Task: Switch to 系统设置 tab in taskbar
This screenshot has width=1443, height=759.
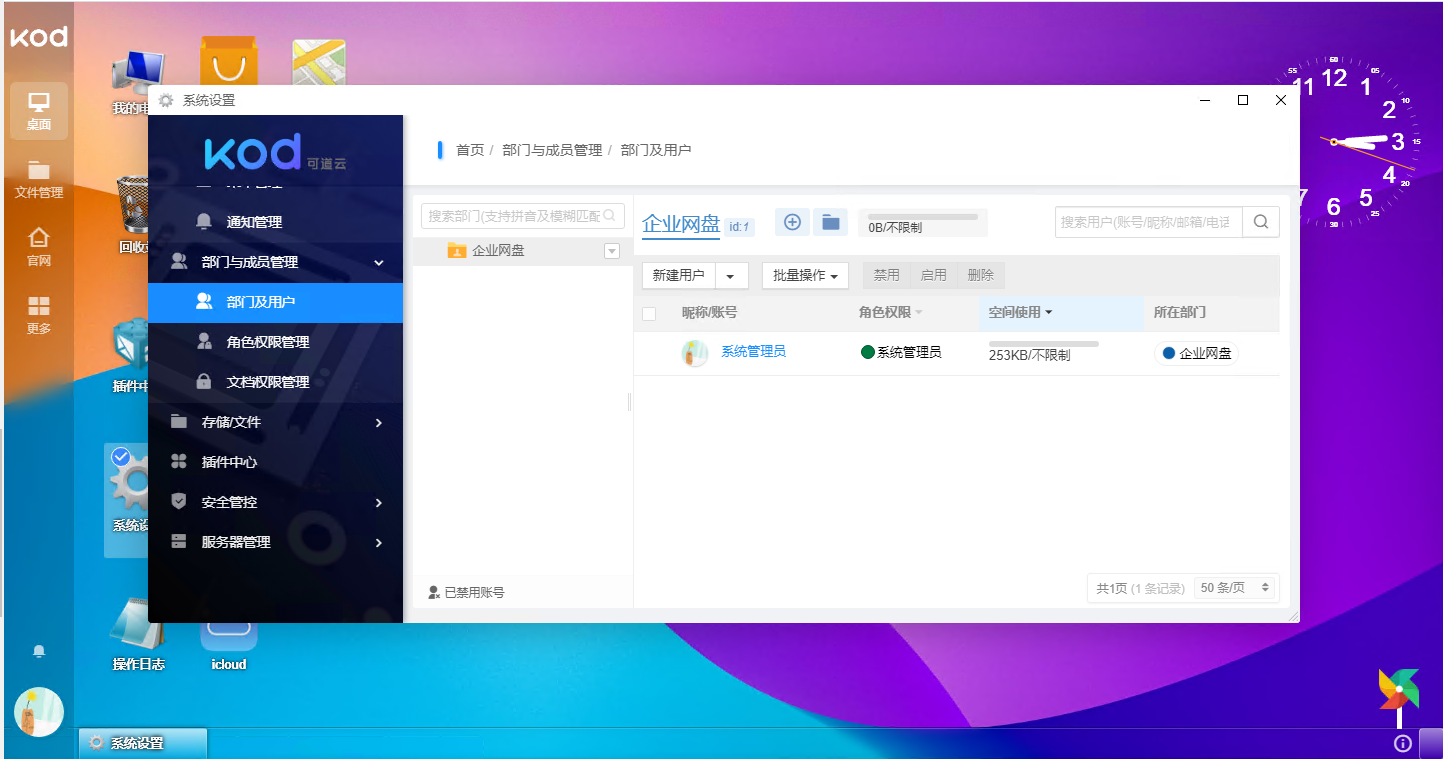Action: pos(143,743)
